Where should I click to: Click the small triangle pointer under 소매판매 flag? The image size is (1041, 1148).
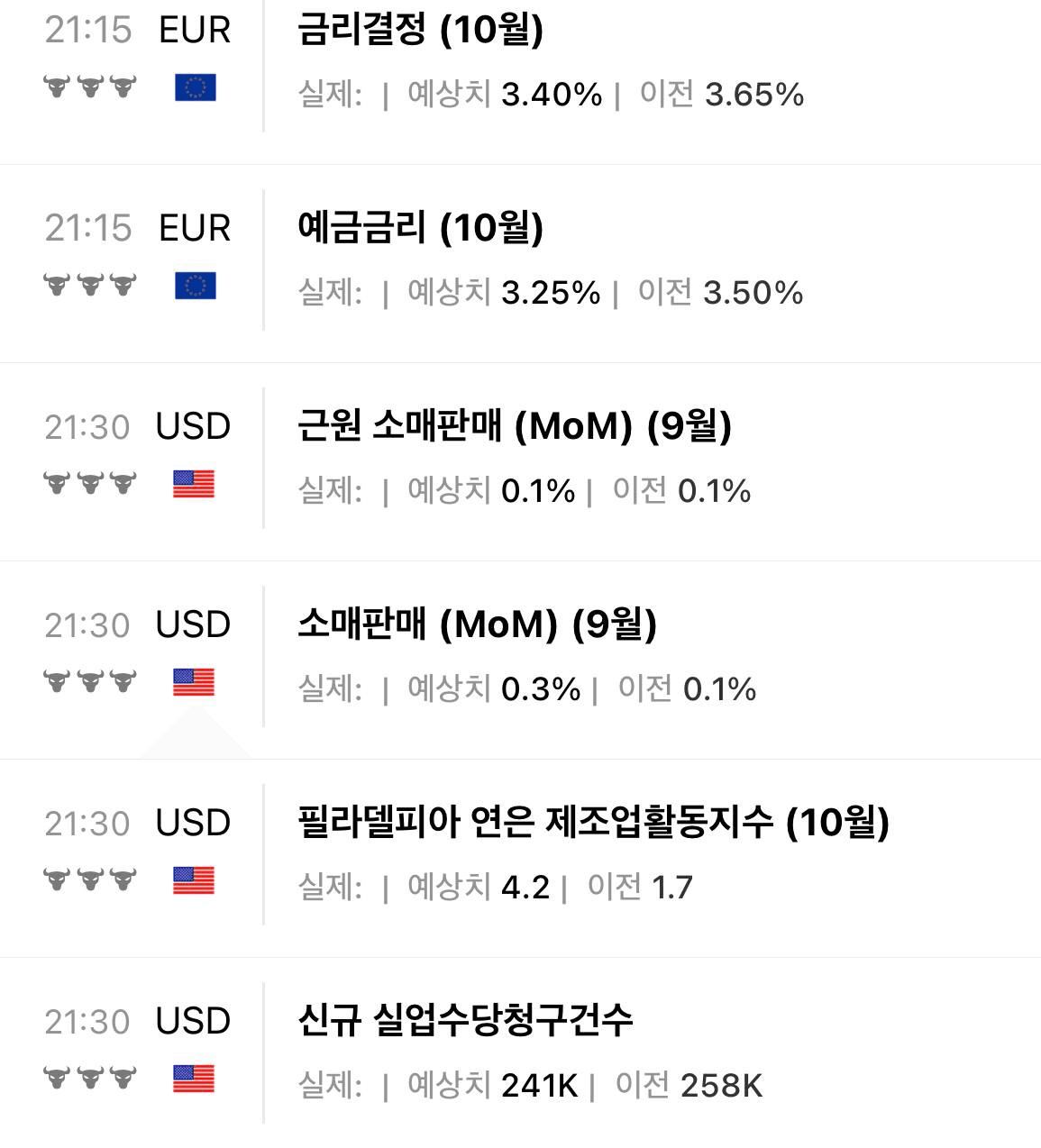pyautogui.click(x=196, y=732)
